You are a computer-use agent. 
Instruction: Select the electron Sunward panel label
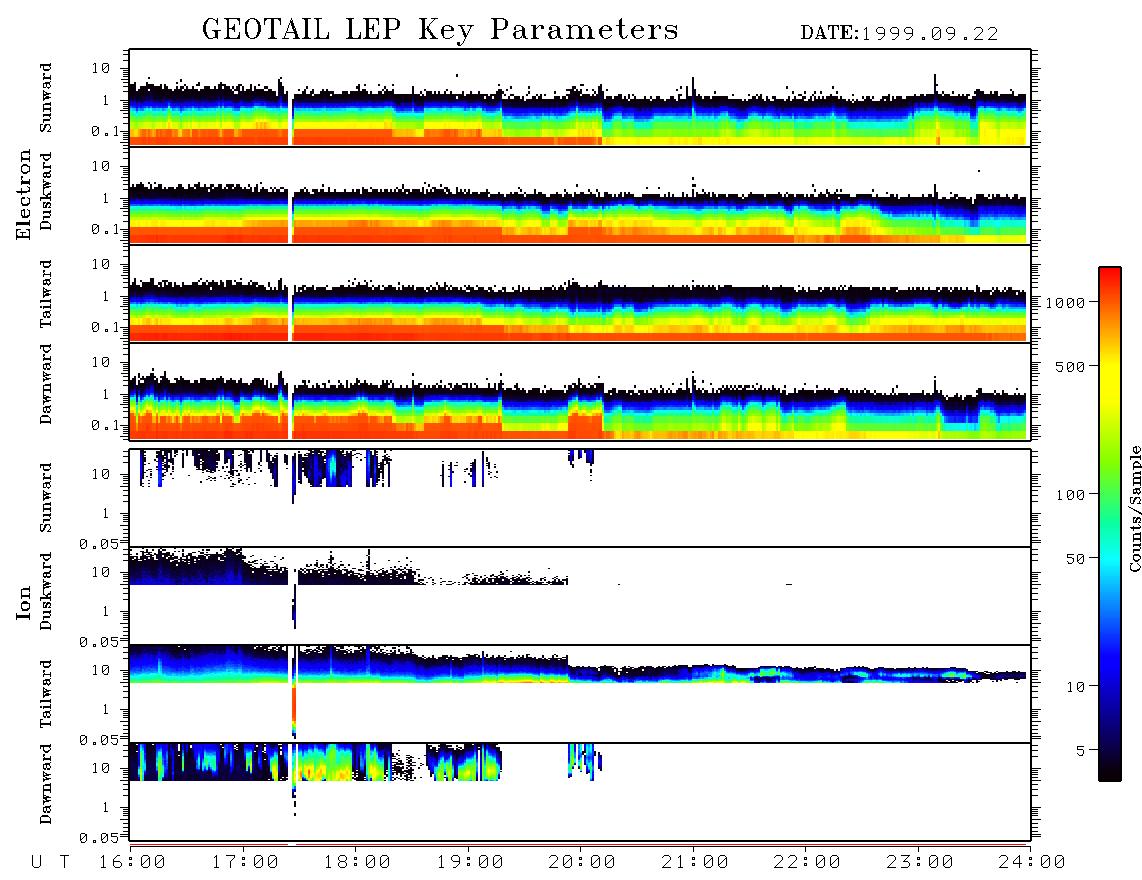point(46,97)
